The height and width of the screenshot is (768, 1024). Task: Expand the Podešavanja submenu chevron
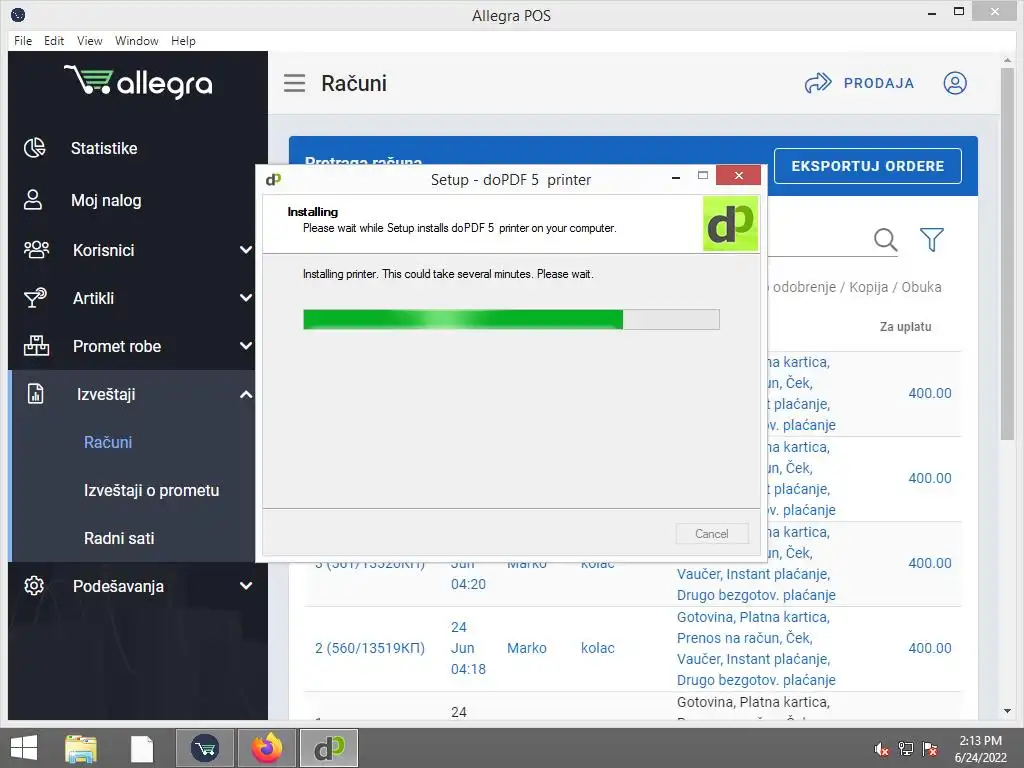point(246,586)
